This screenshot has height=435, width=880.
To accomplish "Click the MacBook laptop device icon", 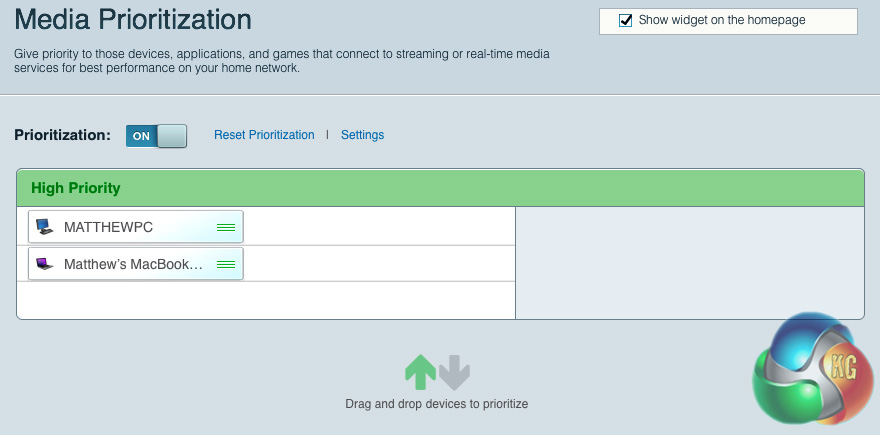I will [44, 265].
